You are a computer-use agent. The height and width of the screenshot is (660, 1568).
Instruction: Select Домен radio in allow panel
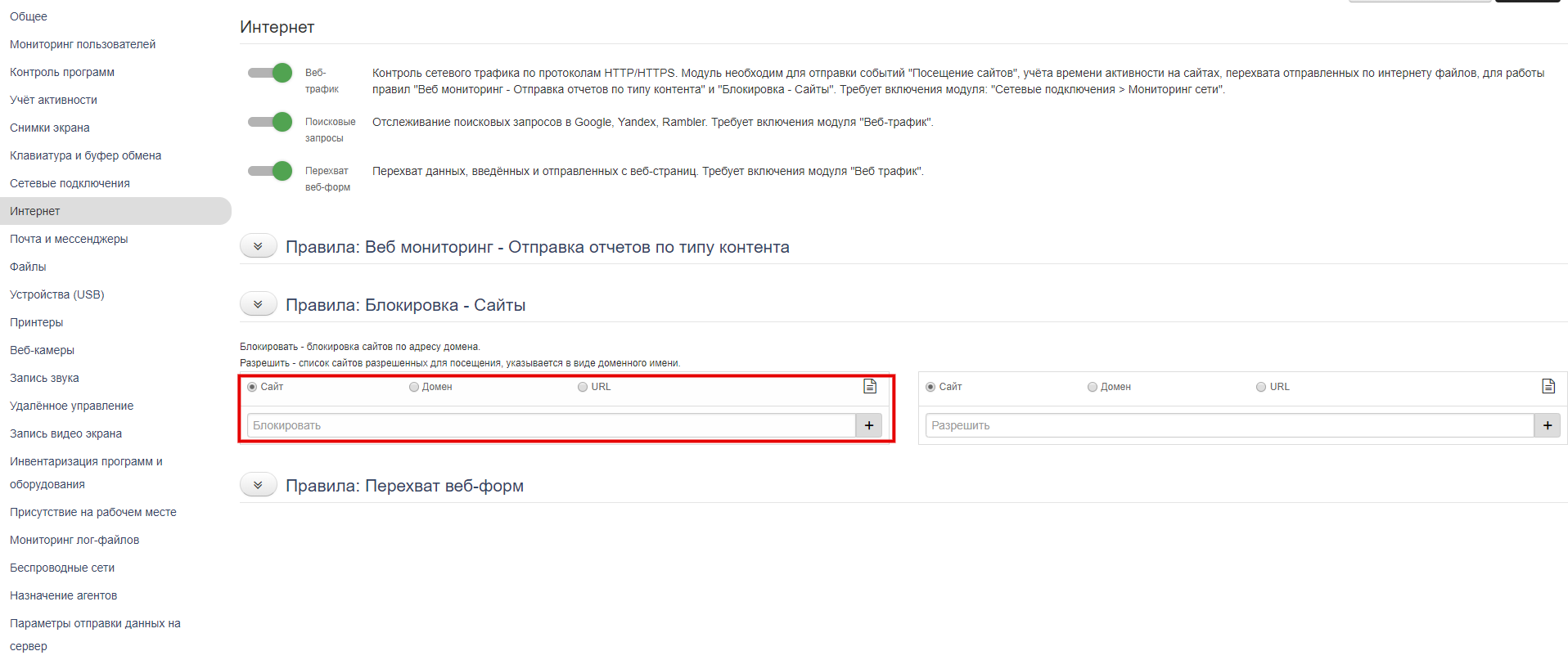pos(1093,387)
